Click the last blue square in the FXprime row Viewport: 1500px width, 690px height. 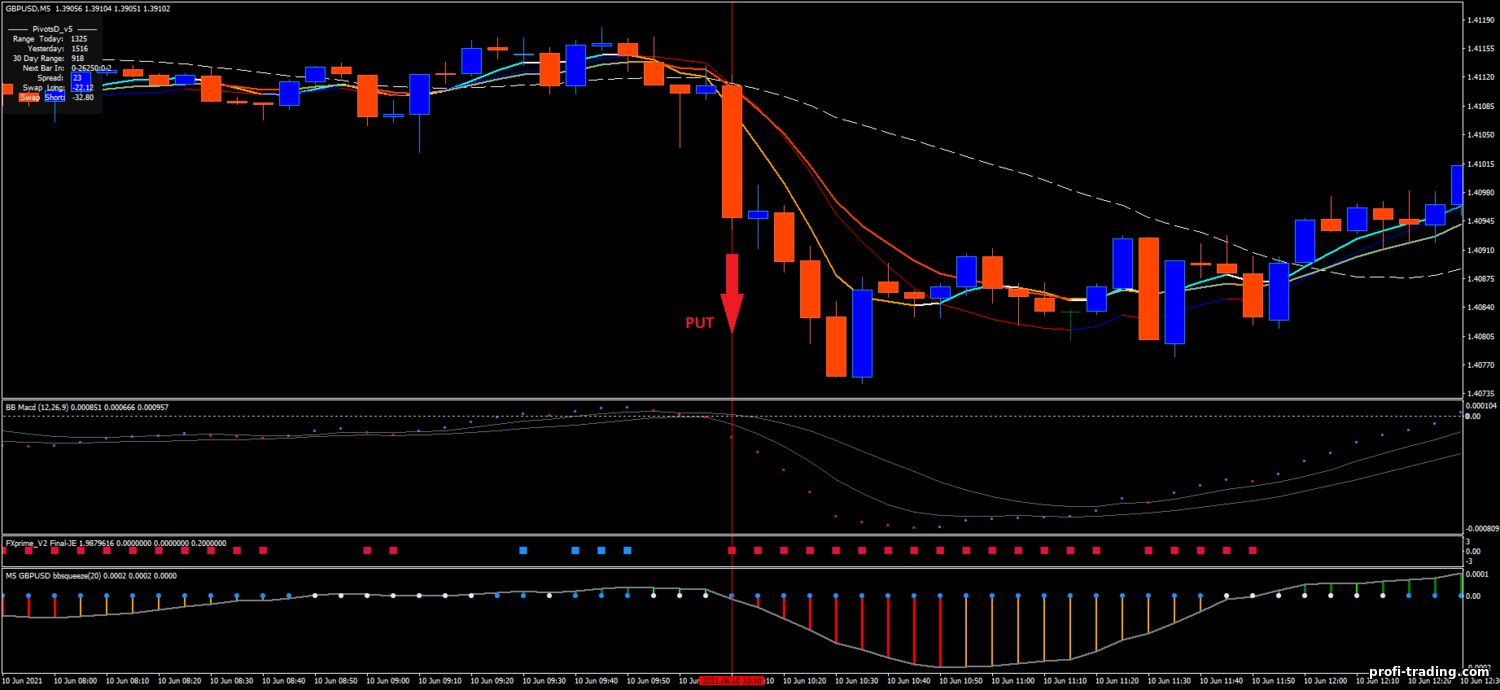(x=627, y=550)
